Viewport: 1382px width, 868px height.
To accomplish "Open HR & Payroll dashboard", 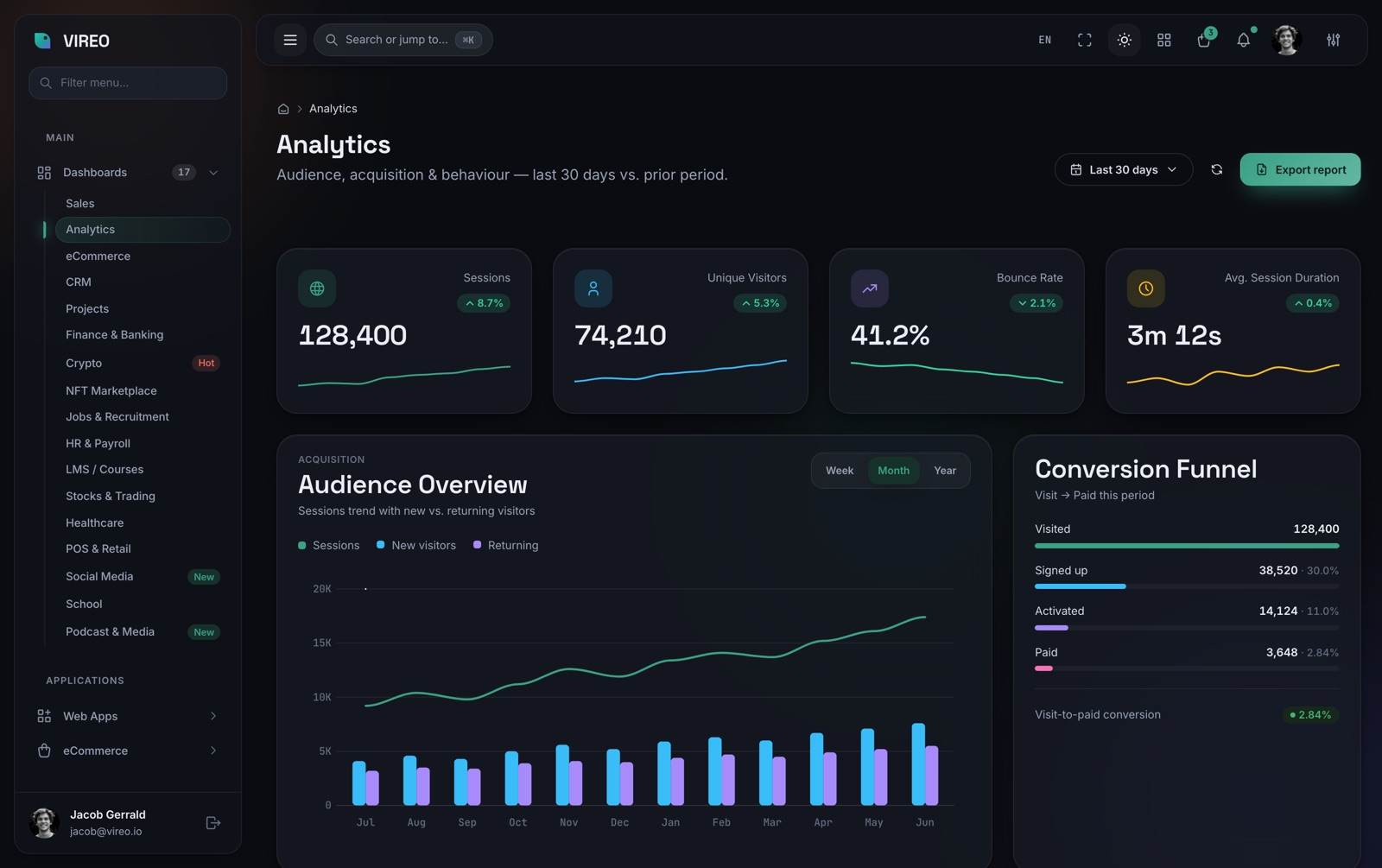I will [143, 444].
